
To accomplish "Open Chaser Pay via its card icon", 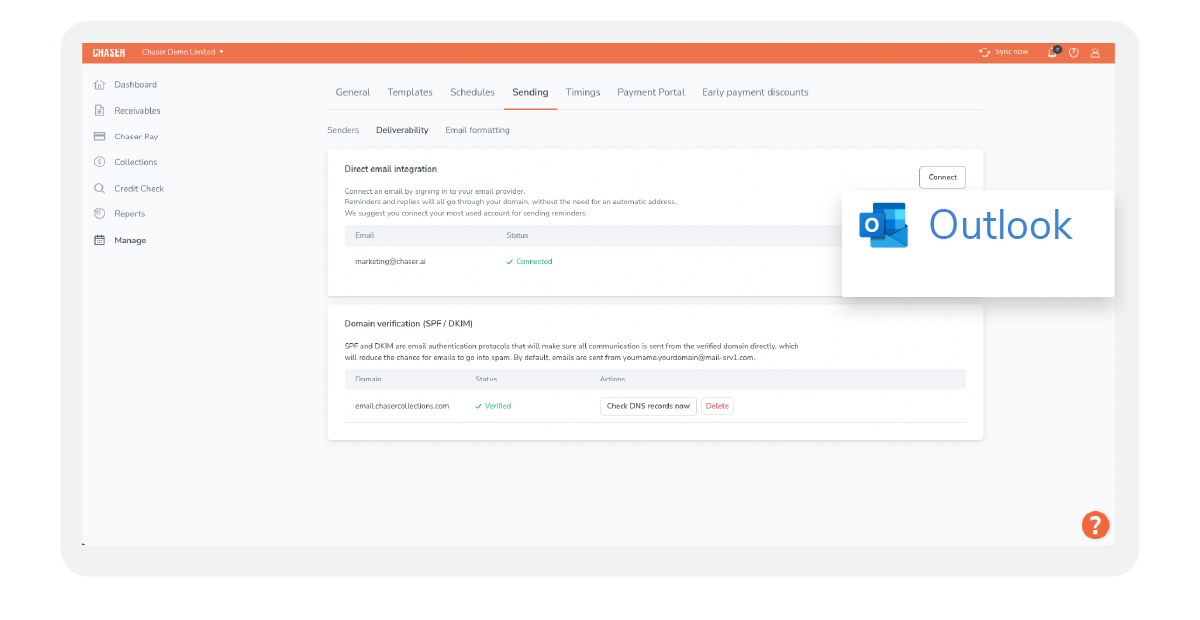I will tap(100, 136).
